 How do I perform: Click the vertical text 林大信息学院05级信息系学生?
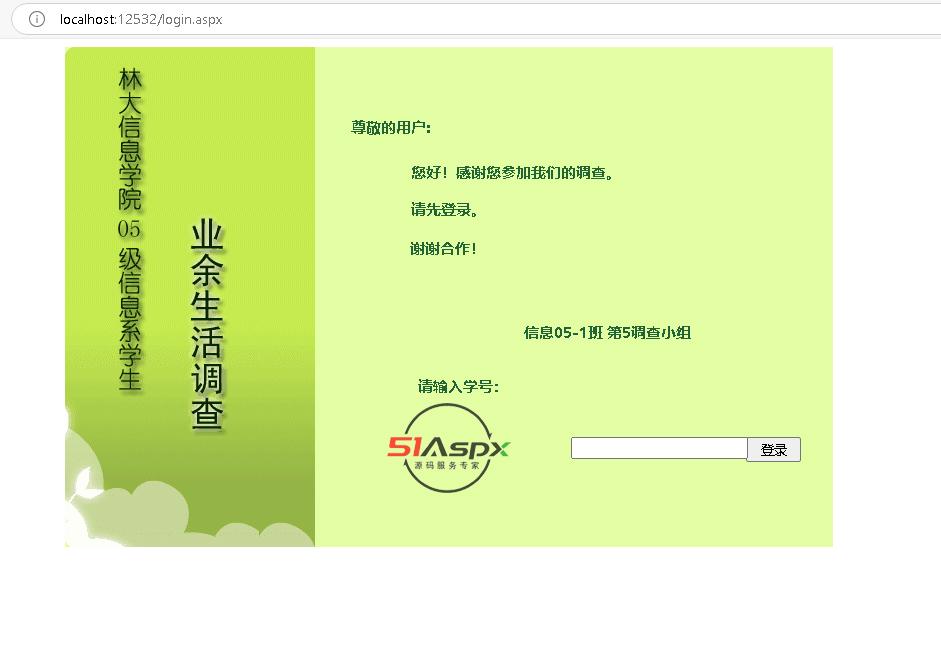130,229
